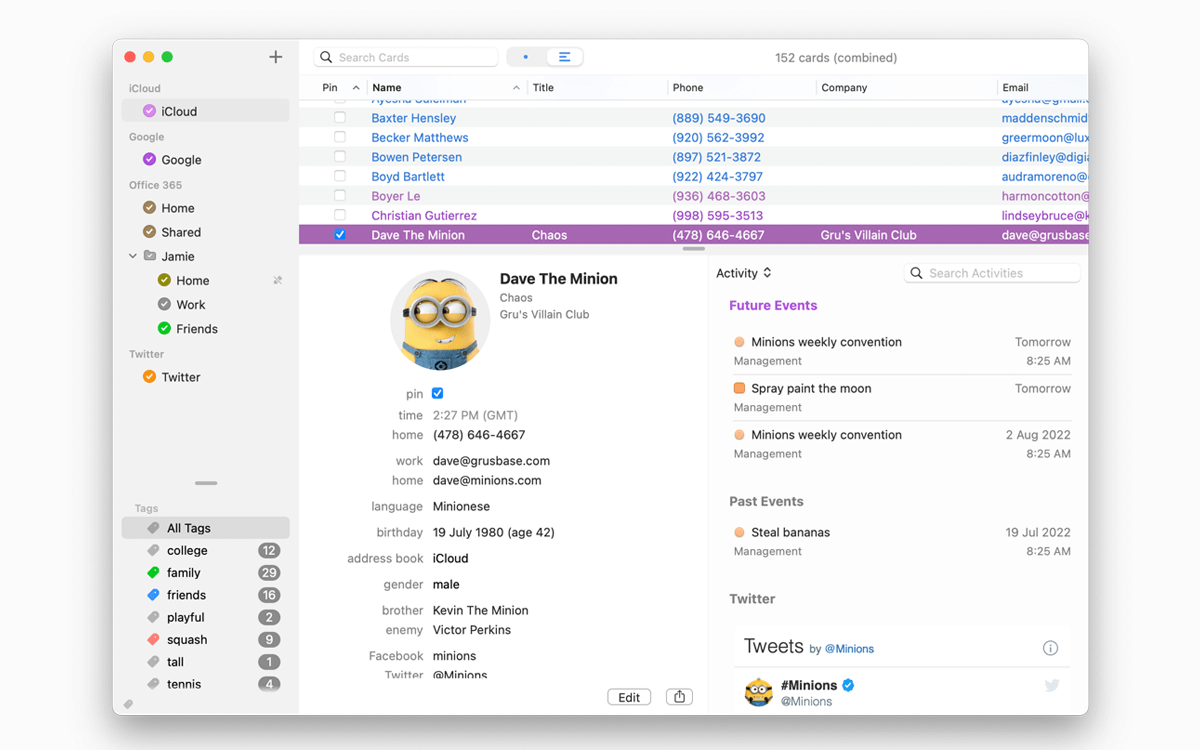
Task: Click into the Search Activities field
Action: click(x=992, y=273)
